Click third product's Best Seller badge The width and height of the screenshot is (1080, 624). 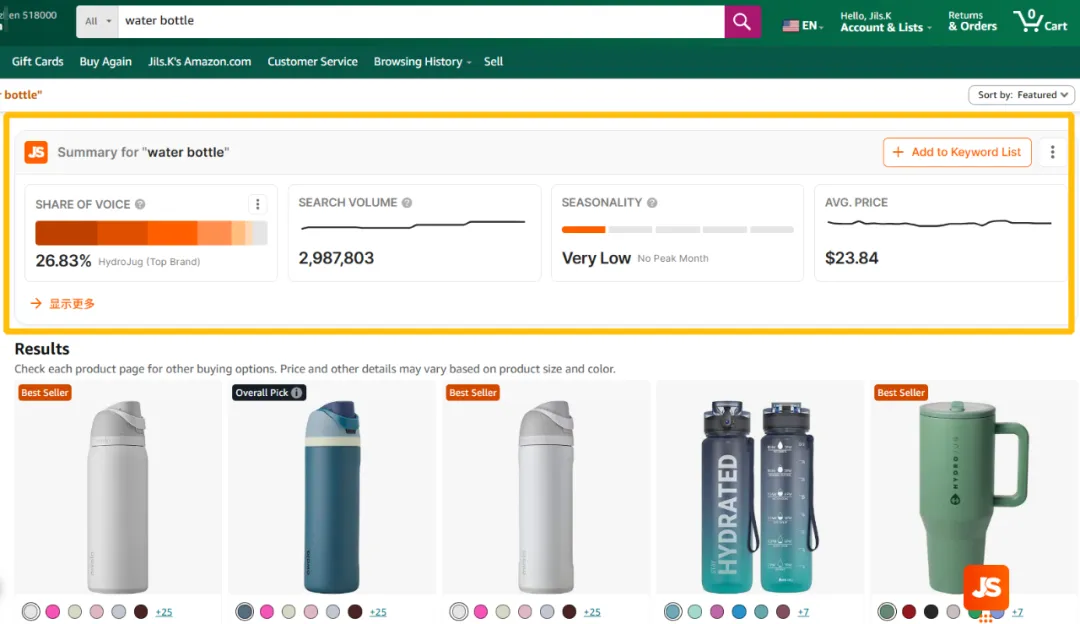(x=472, y=393)
